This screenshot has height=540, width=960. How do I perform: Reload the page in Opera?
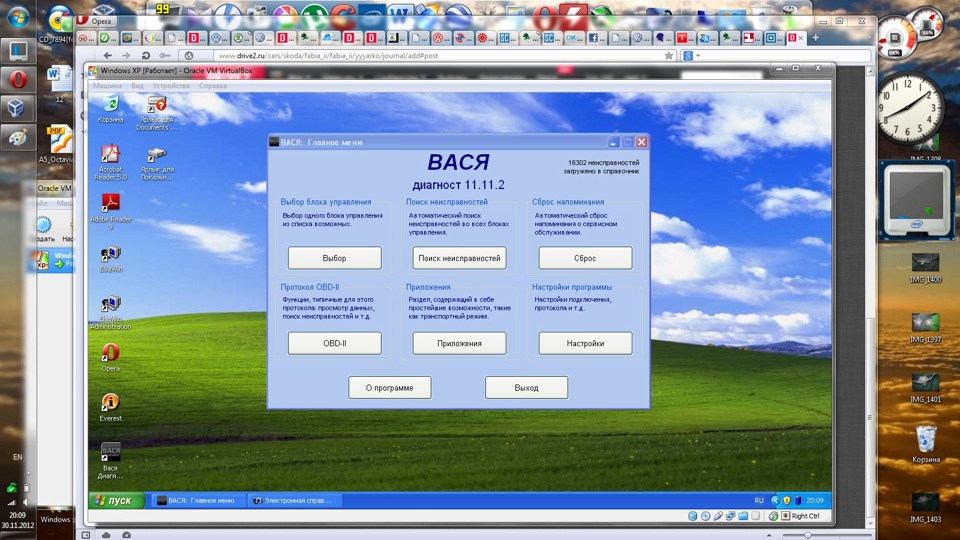(x=146, y=55)
